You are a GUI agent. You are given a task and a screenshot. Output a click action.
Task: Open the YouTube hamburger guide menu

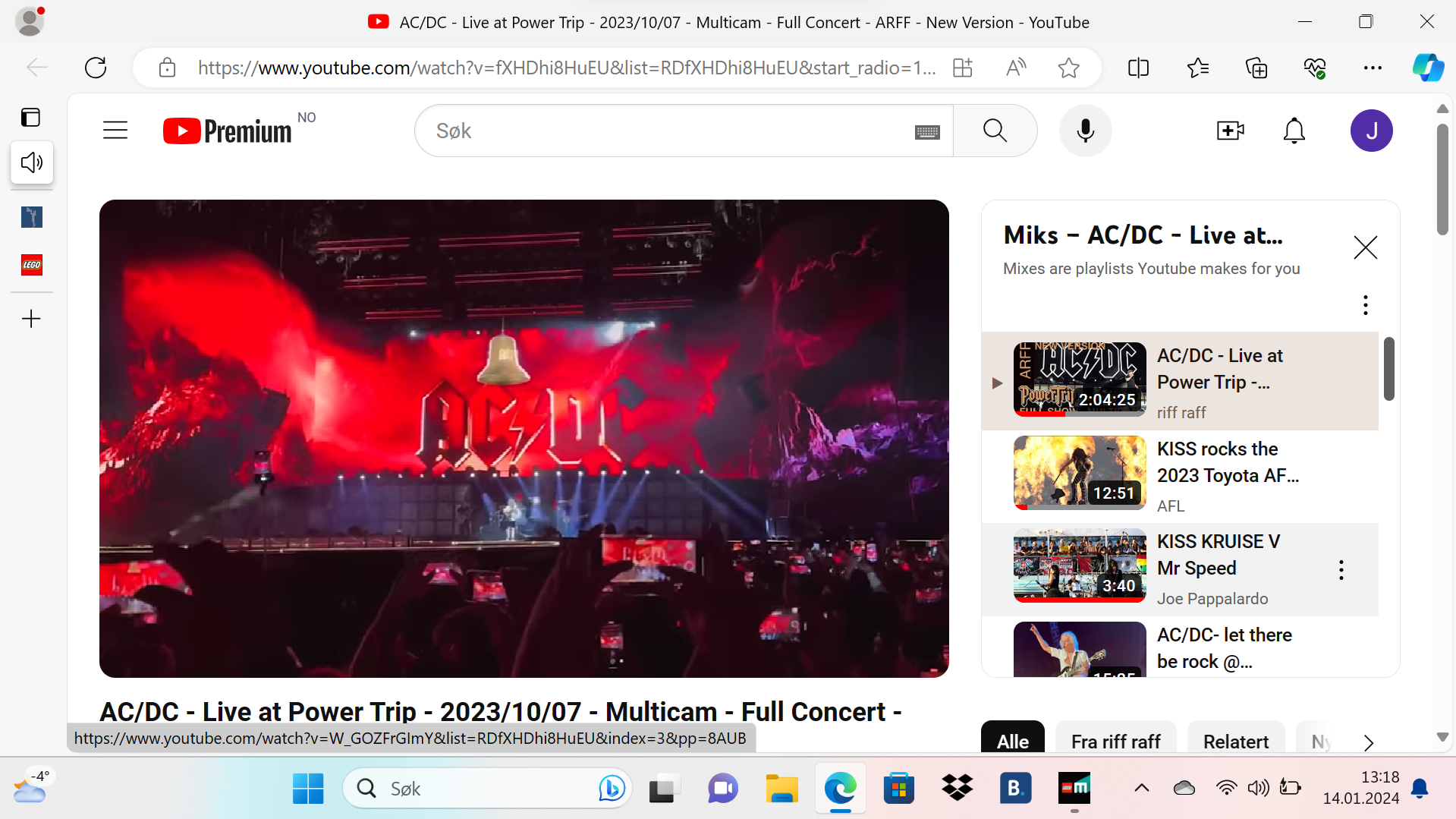[x=115, y=131]
